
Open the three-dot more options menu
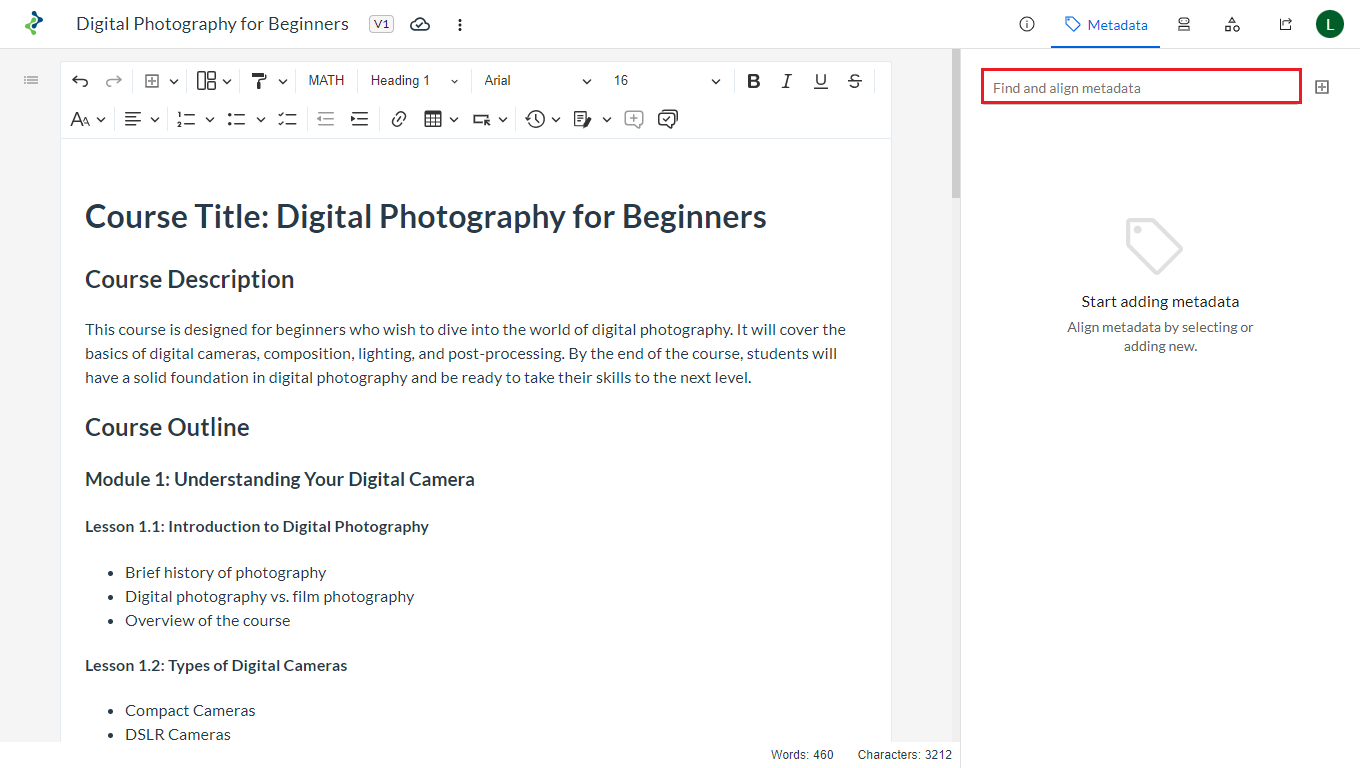point(460,24)
